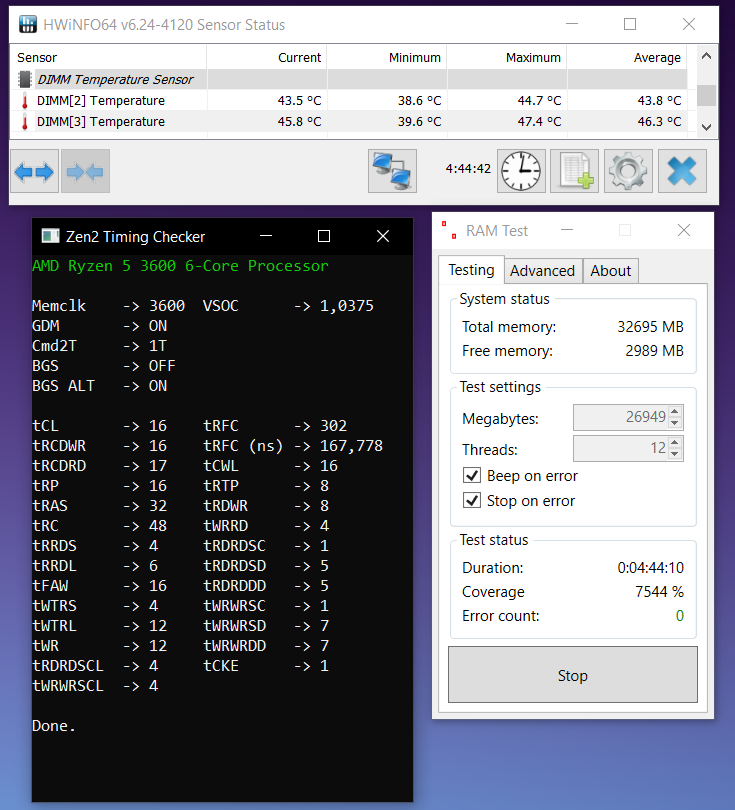Select the DIMM[3] Temperature row

coord(349,122)
